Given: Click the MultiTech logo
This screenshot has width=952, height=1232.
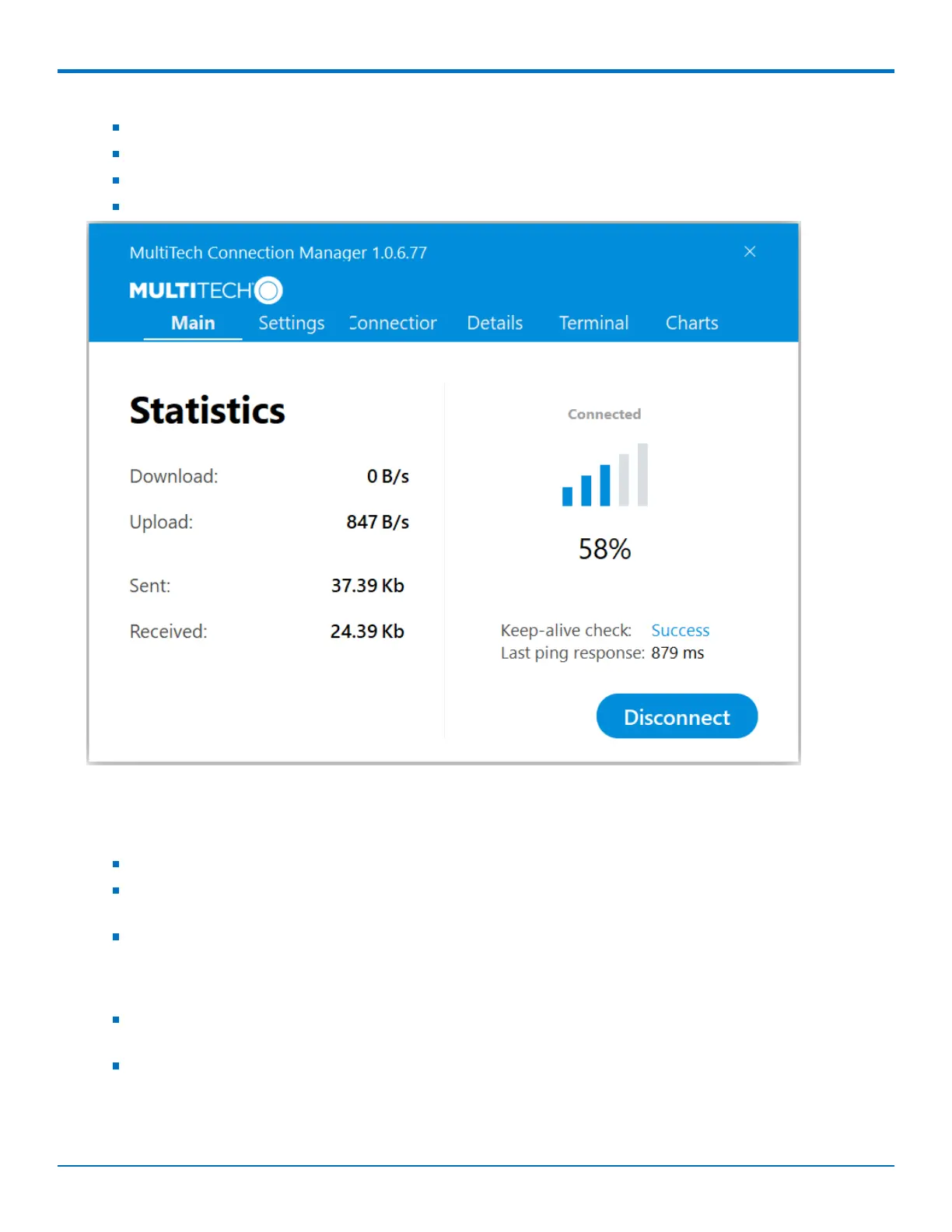Looking at the screenshot, I should 206,290.
